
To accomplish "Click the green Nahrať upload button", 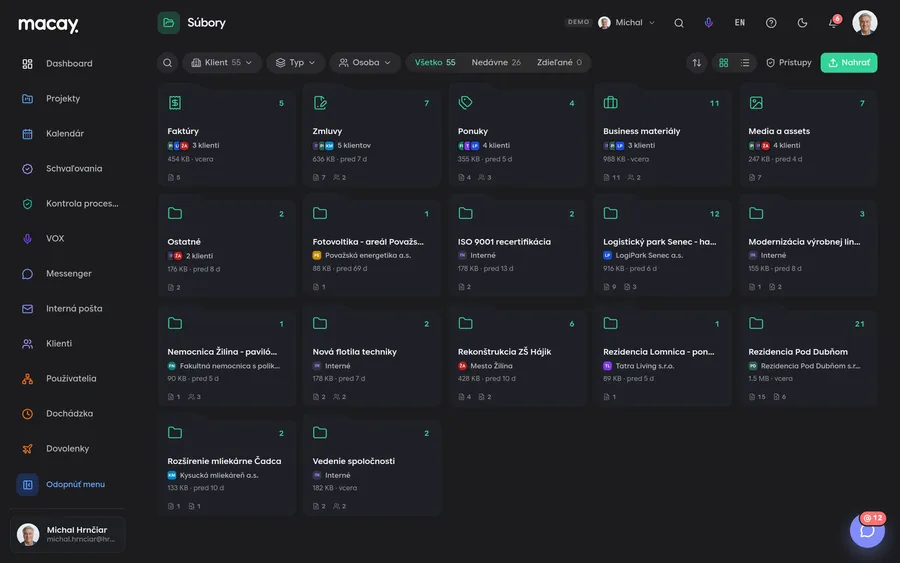I will tap(848, 63).
